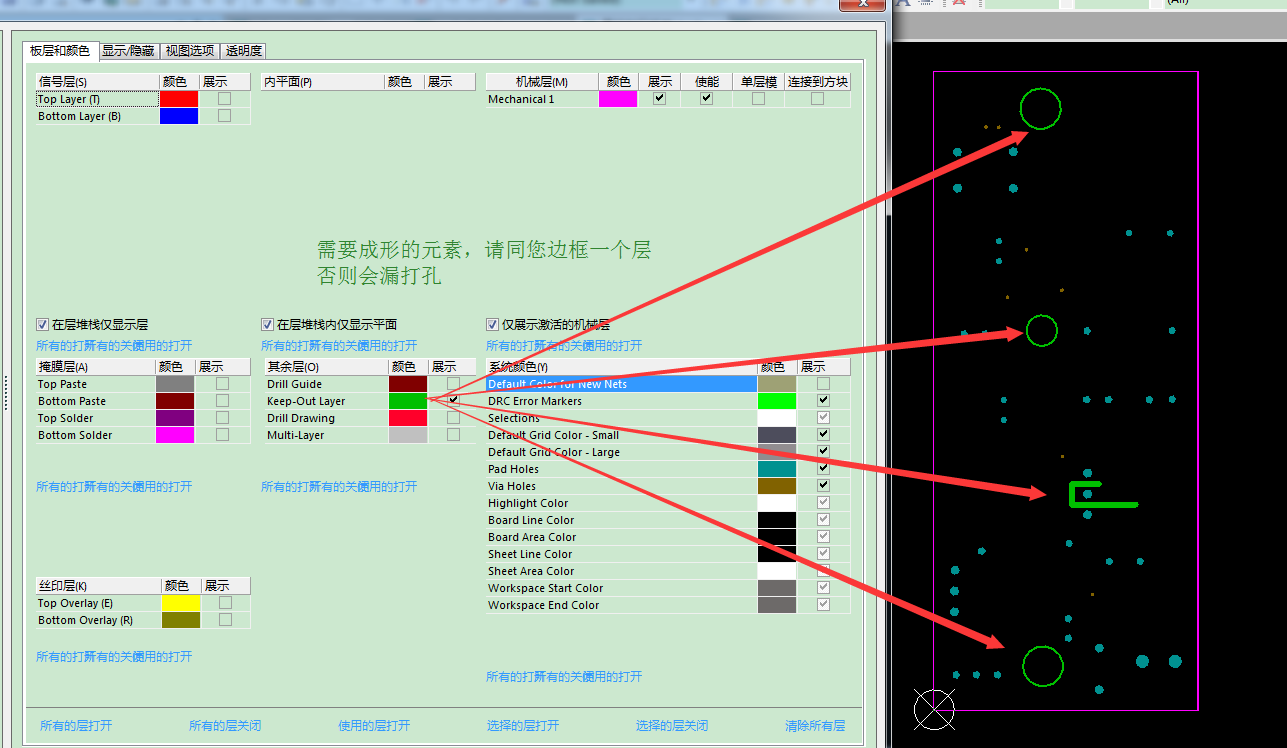The image size is (1287, 748).
Task: Change the magenta Bottom Solder swatch
Action: coord(174,435)
